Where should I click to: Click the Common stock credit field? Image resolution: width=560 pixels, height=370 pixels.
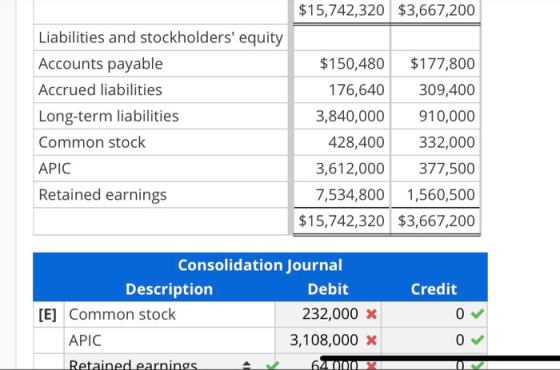(434, 314)
